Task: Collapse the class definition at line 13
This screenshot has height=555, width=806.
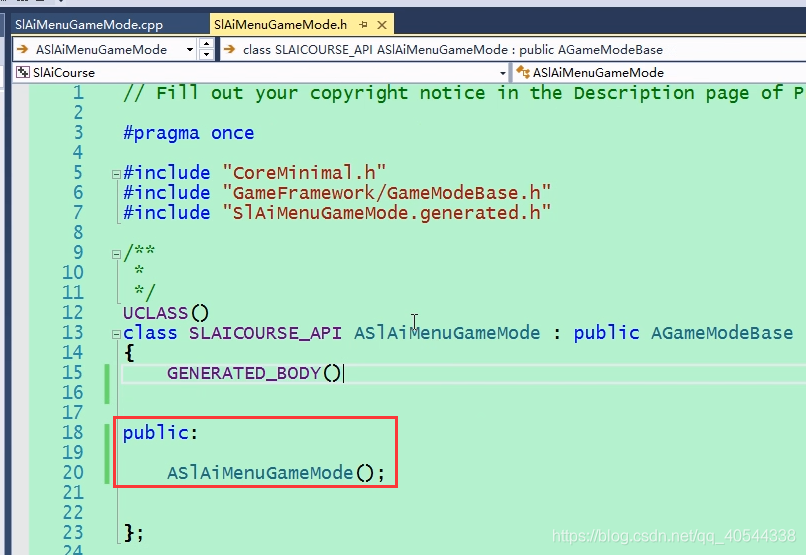Action: click(x=116, y=335)
